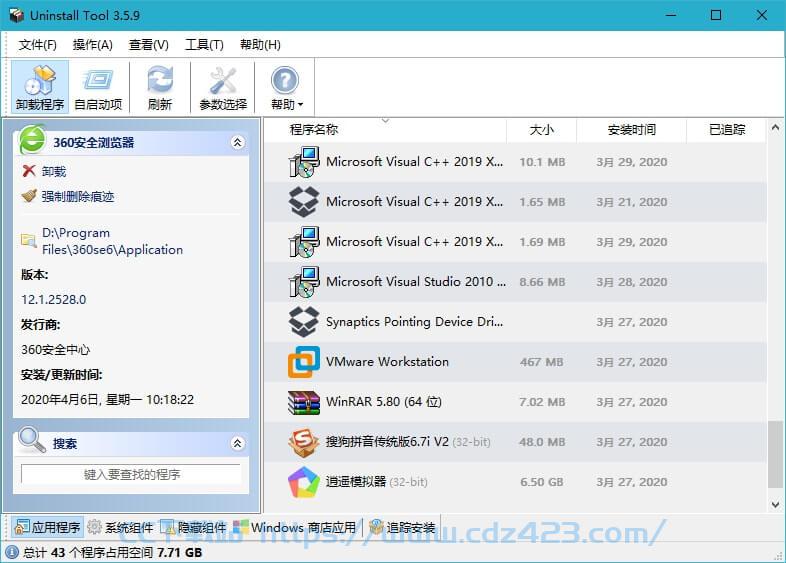
Task: Switch to the 系统组件 tab
Action: click(120, 527)
